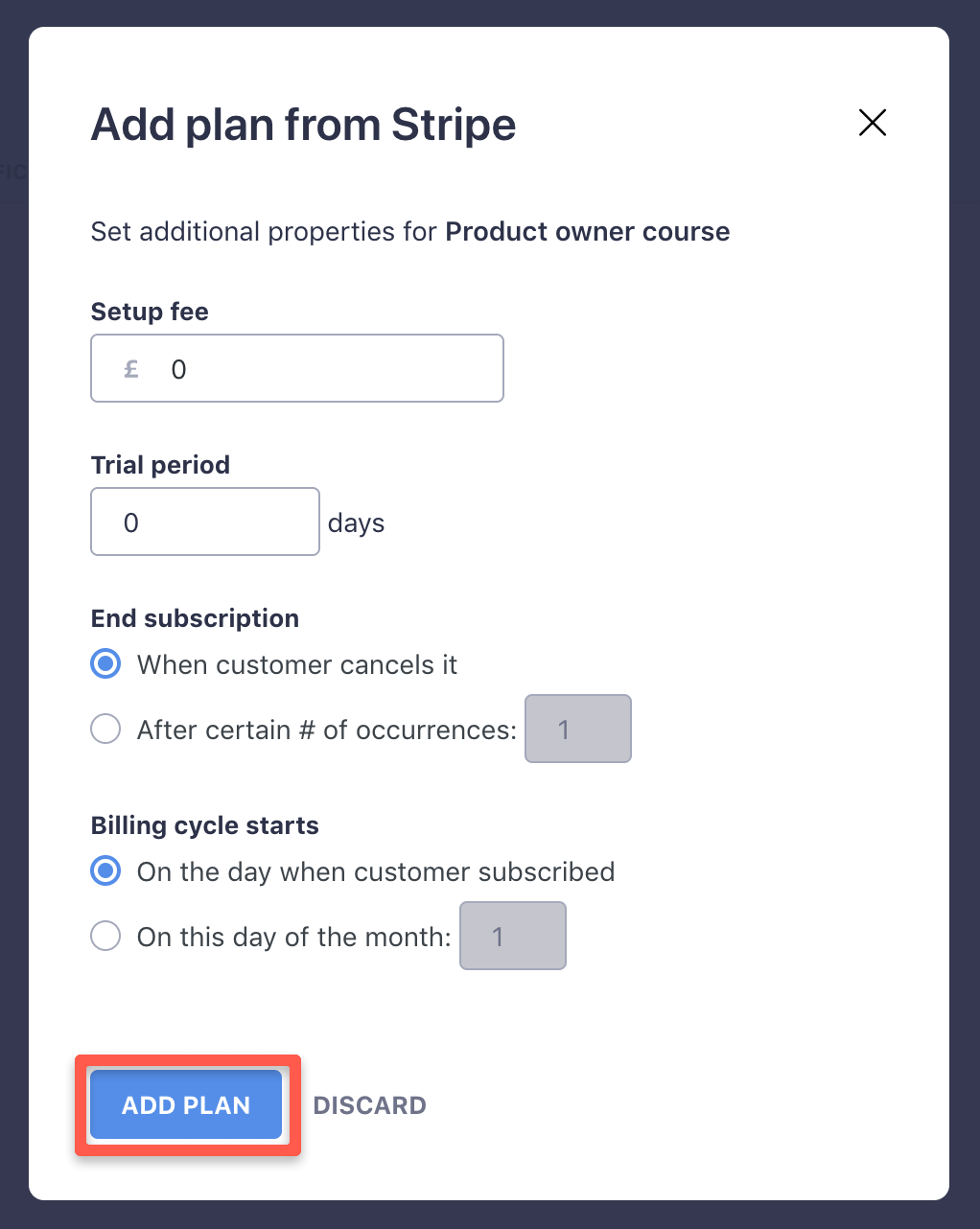Viewport: 980px width, 1229px height.
Task: Click the day of month value box
Action: point(512,936)
